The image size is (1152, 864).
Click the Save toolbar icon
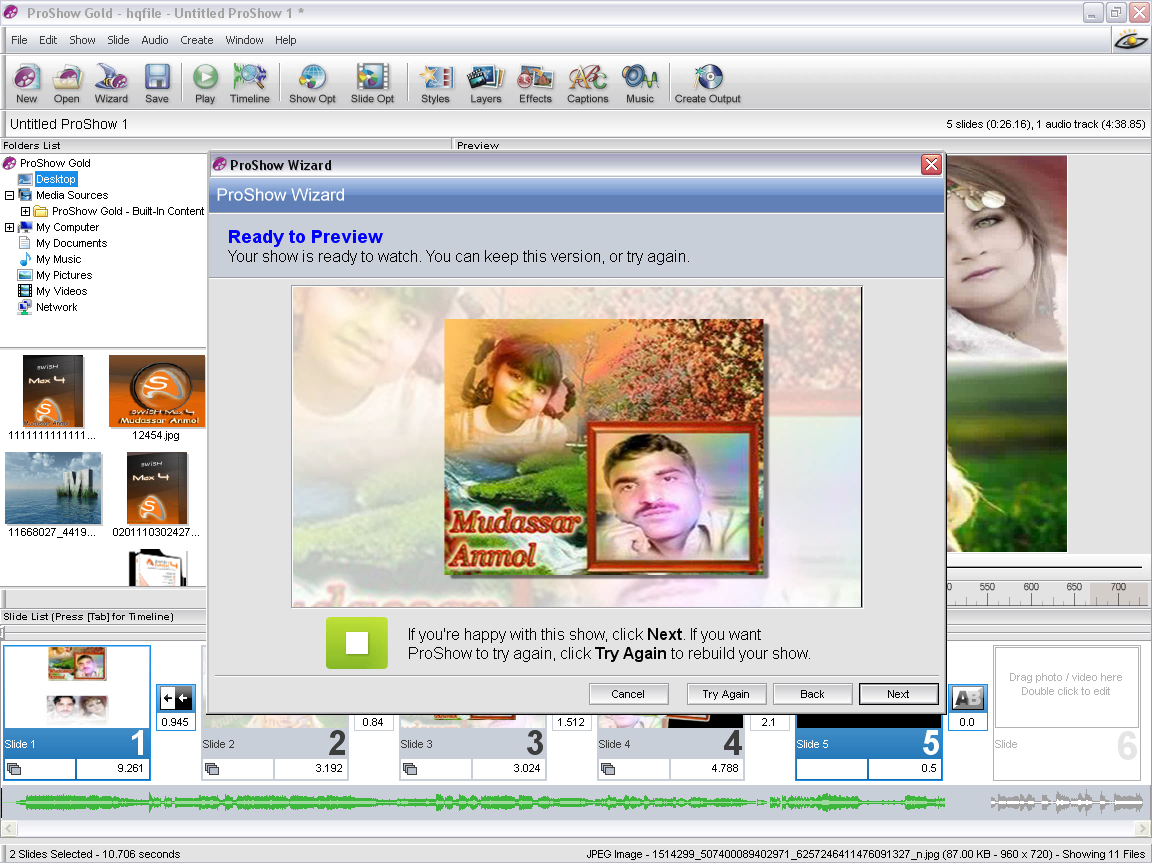point(156,84)
